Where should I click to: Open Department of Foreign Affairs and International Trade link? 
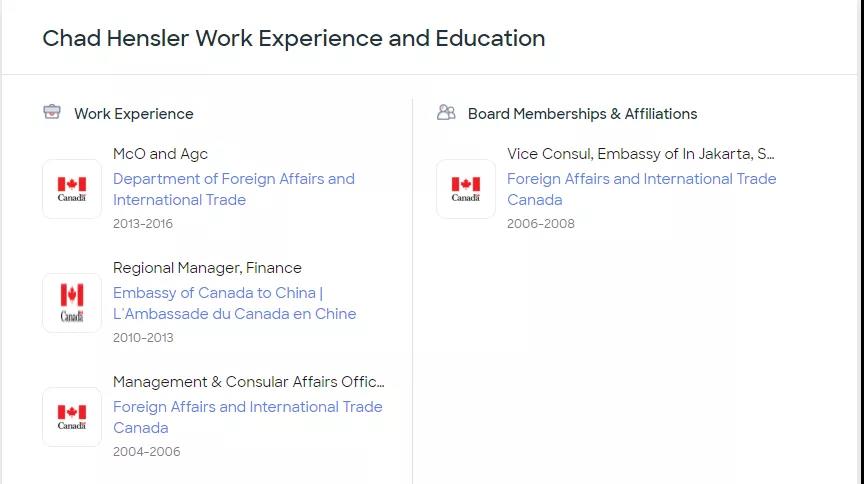(233, 189)
